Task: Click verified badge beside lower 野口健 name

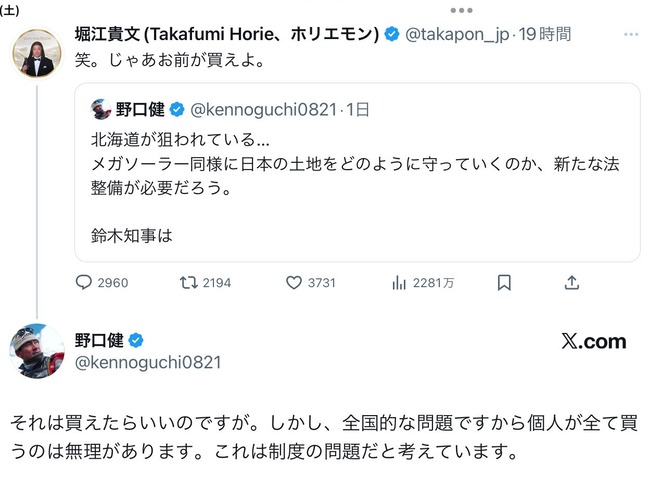Action: pyautogui.click(x=136, y=340)
